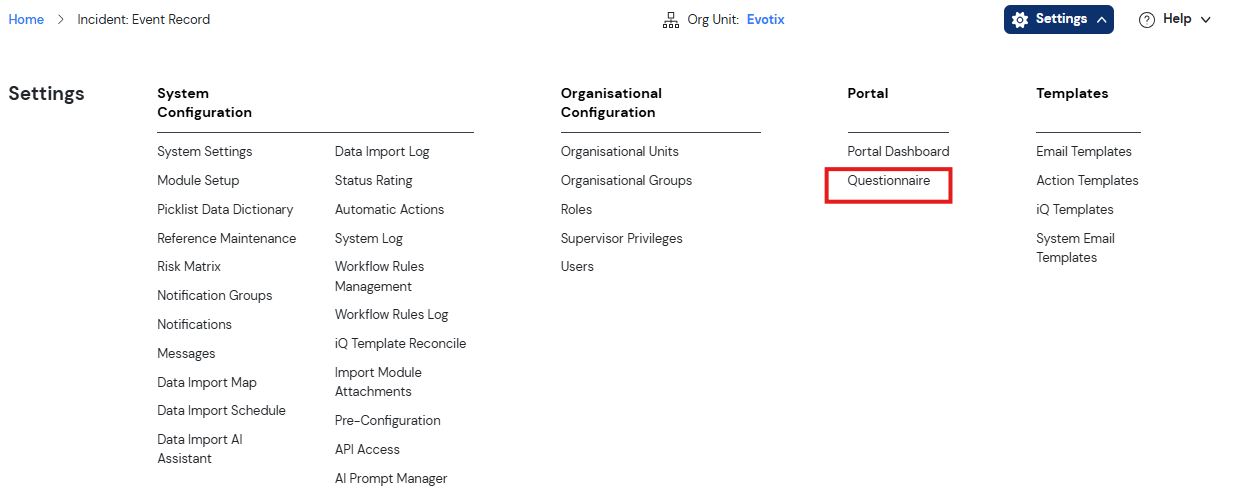
Task: Open System Settings
Action: pos(205,152)
